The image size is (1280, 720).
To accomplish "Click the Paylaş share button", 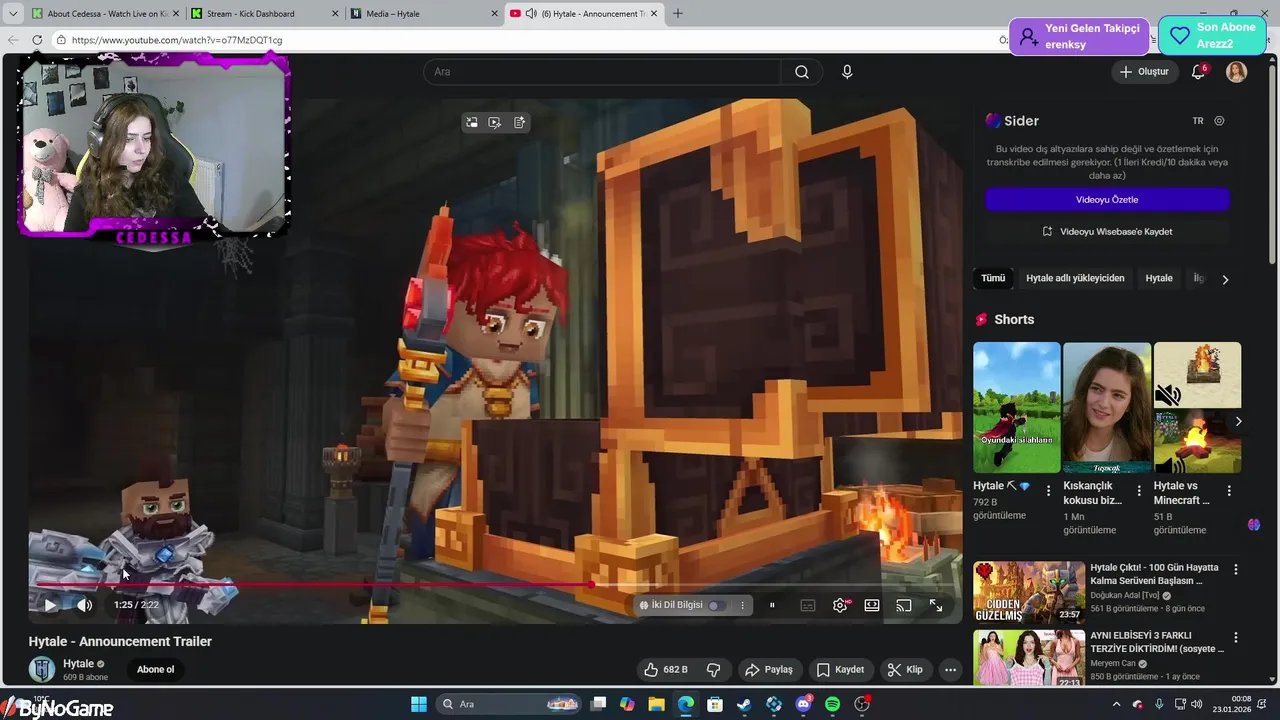I will (769, 670).
